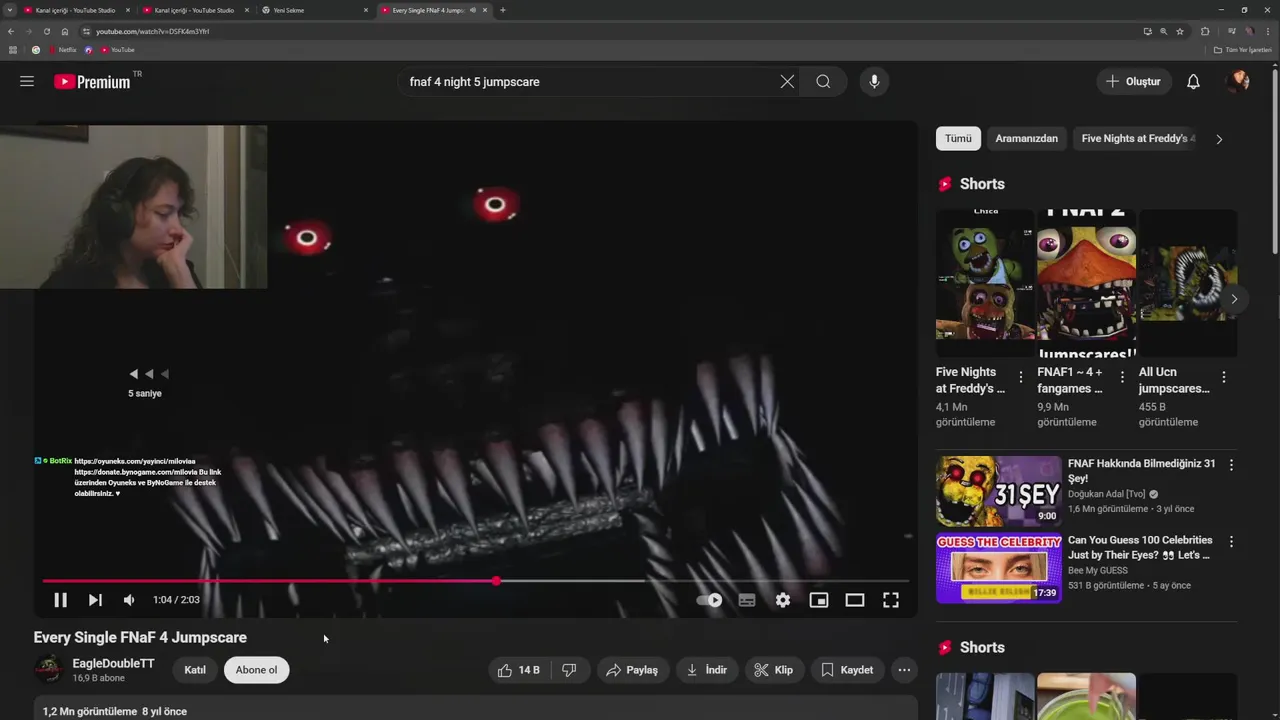Open the EagleDoubleTT channel avatar
Viewport: 1280px width, 720px height.
48,669
